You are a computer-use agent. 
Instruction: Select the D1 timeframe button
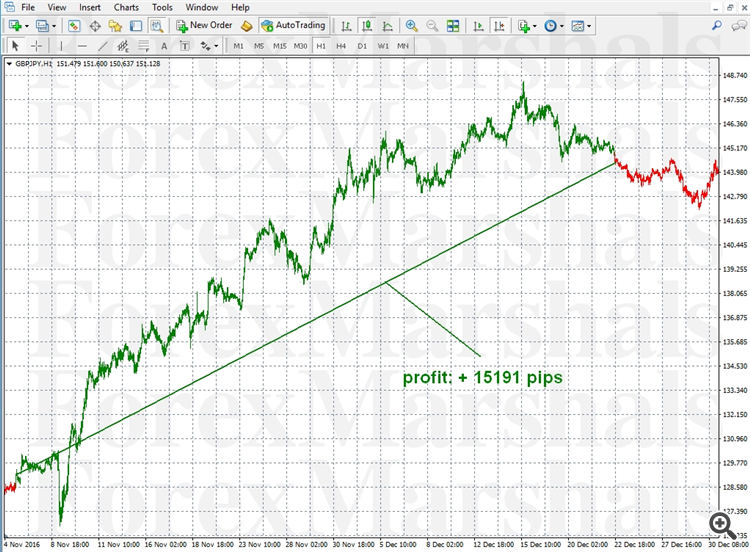click(362, 46)
